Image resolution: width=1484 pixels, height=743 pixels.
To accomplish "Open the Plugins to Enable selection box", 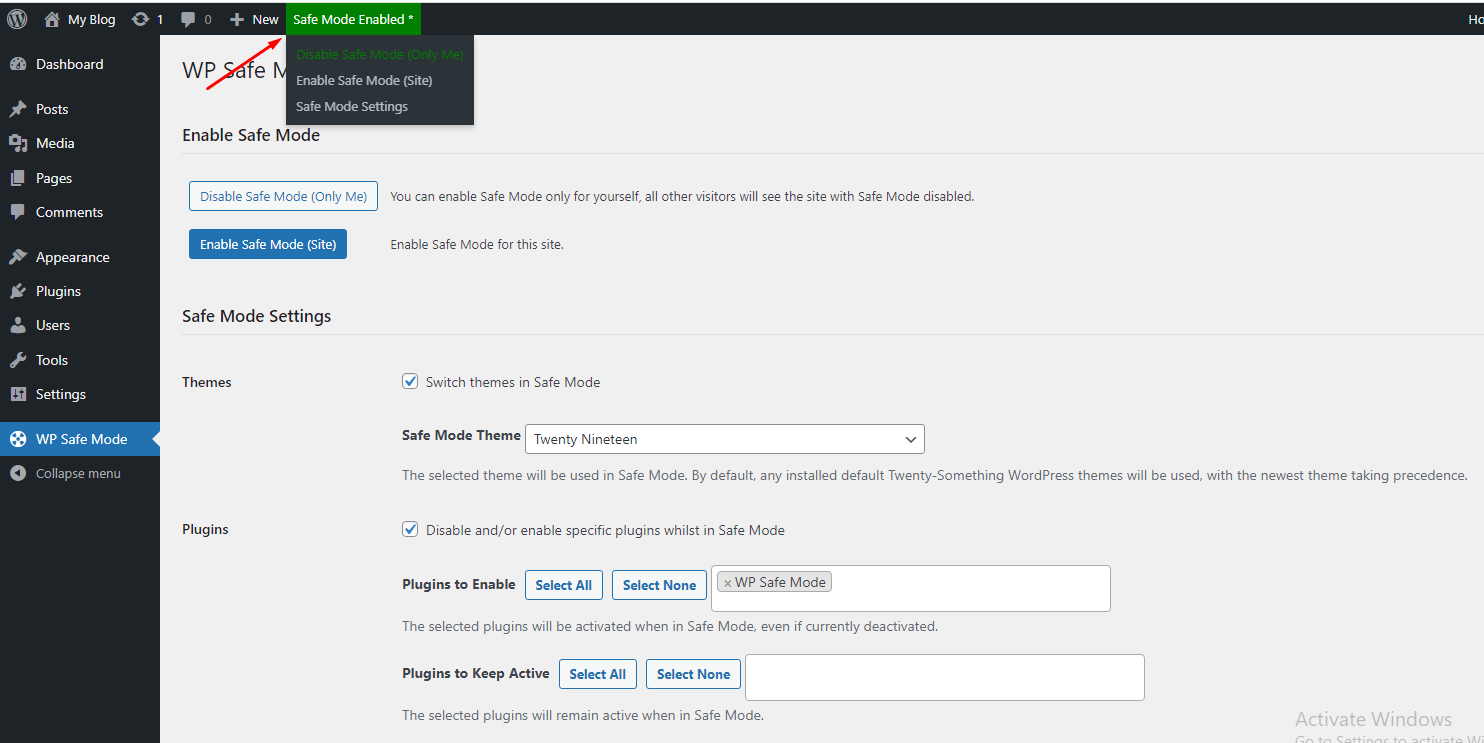I will (x=960, y=588).
